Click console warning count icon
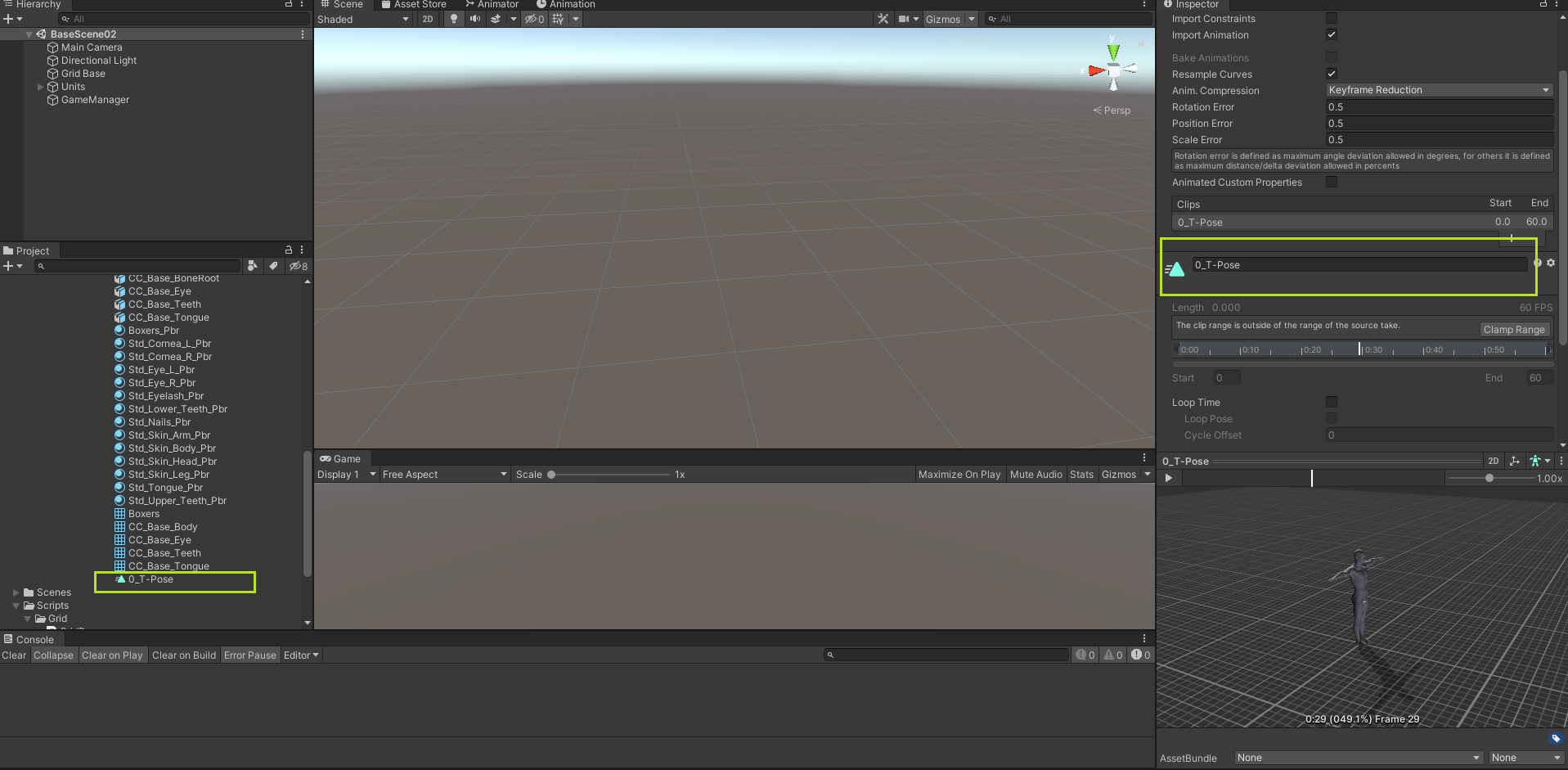The width and height of the screenshot is (1568, 770). click(x=1113, y=655)
